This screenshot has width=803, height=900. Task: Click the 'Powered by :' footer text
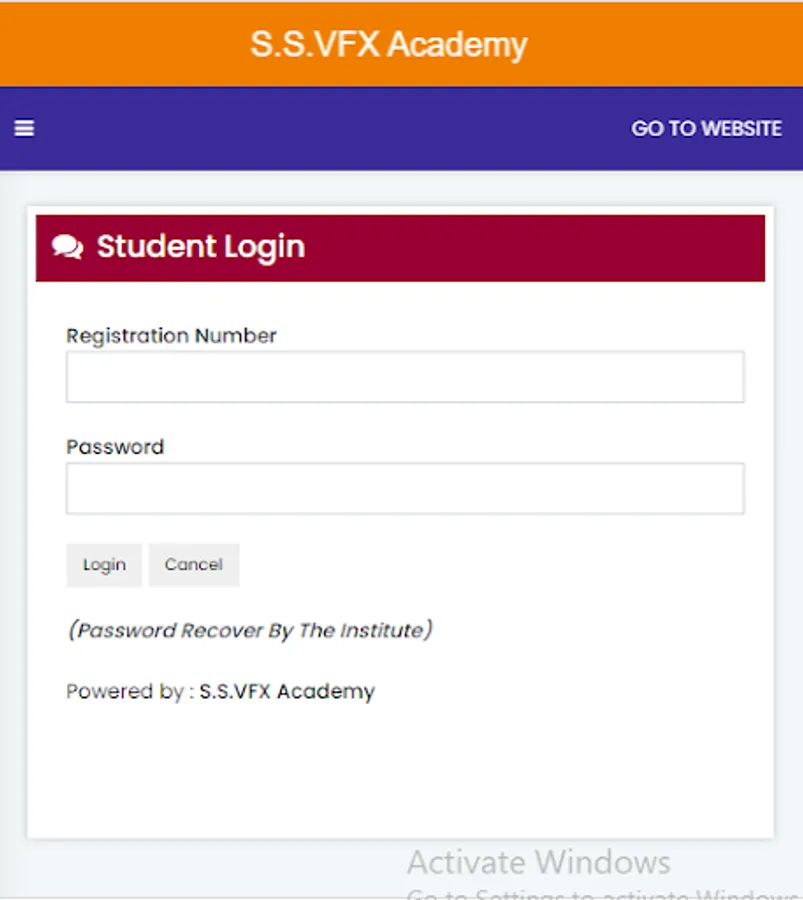click(x=130, y=692)
